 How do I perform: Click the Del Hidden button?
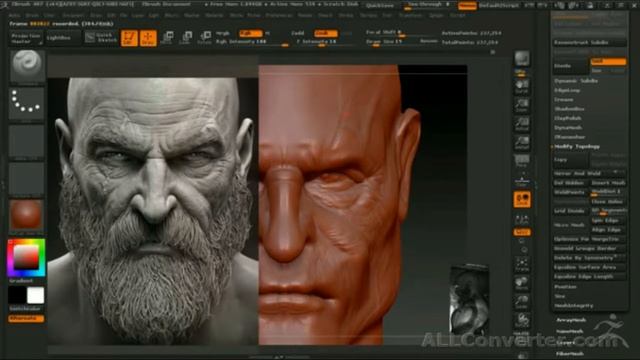[x=571, y=183]
